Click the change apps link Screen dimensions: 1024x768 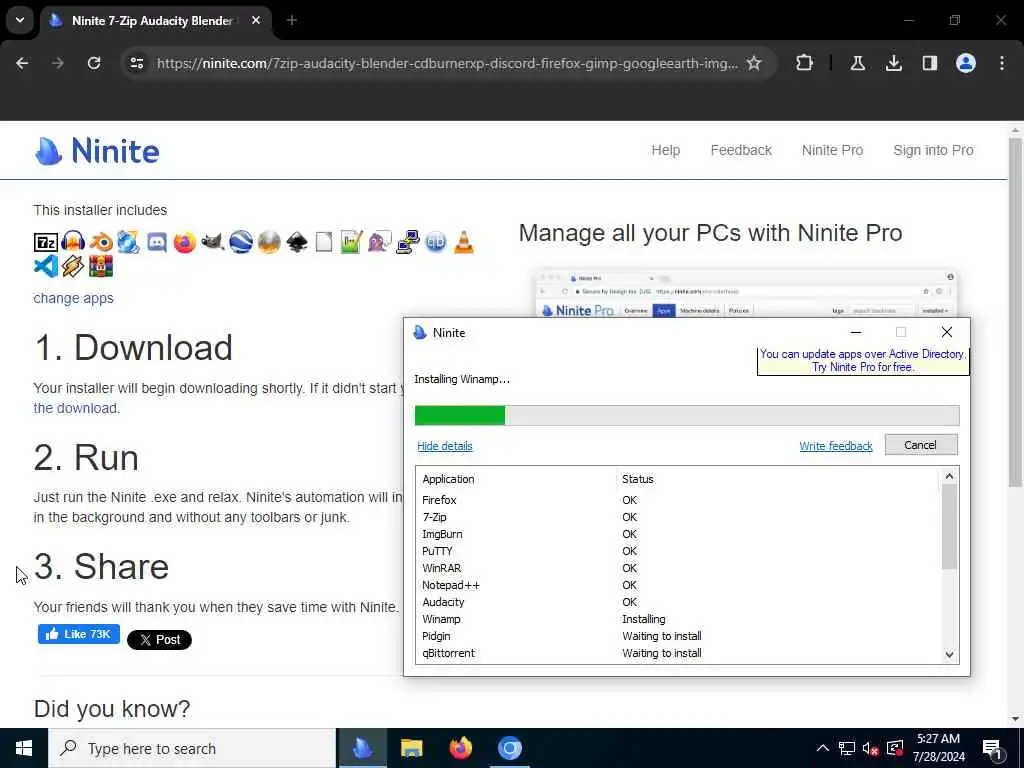click(73, 298)
